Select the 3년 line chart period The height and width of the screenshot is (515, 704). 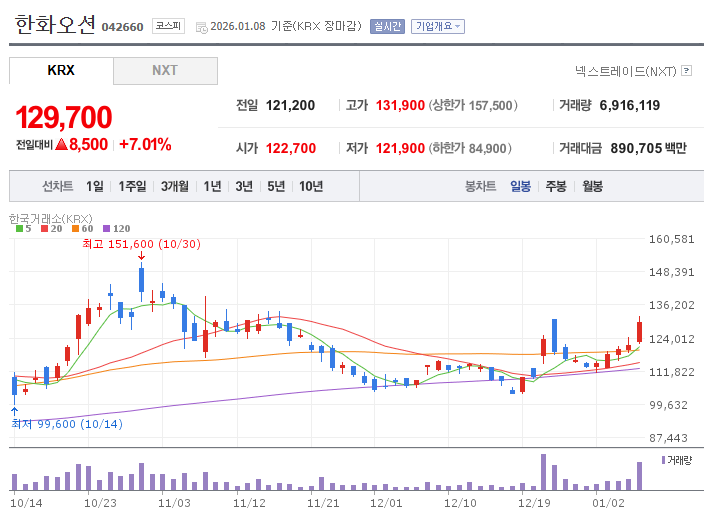[244, 186]
